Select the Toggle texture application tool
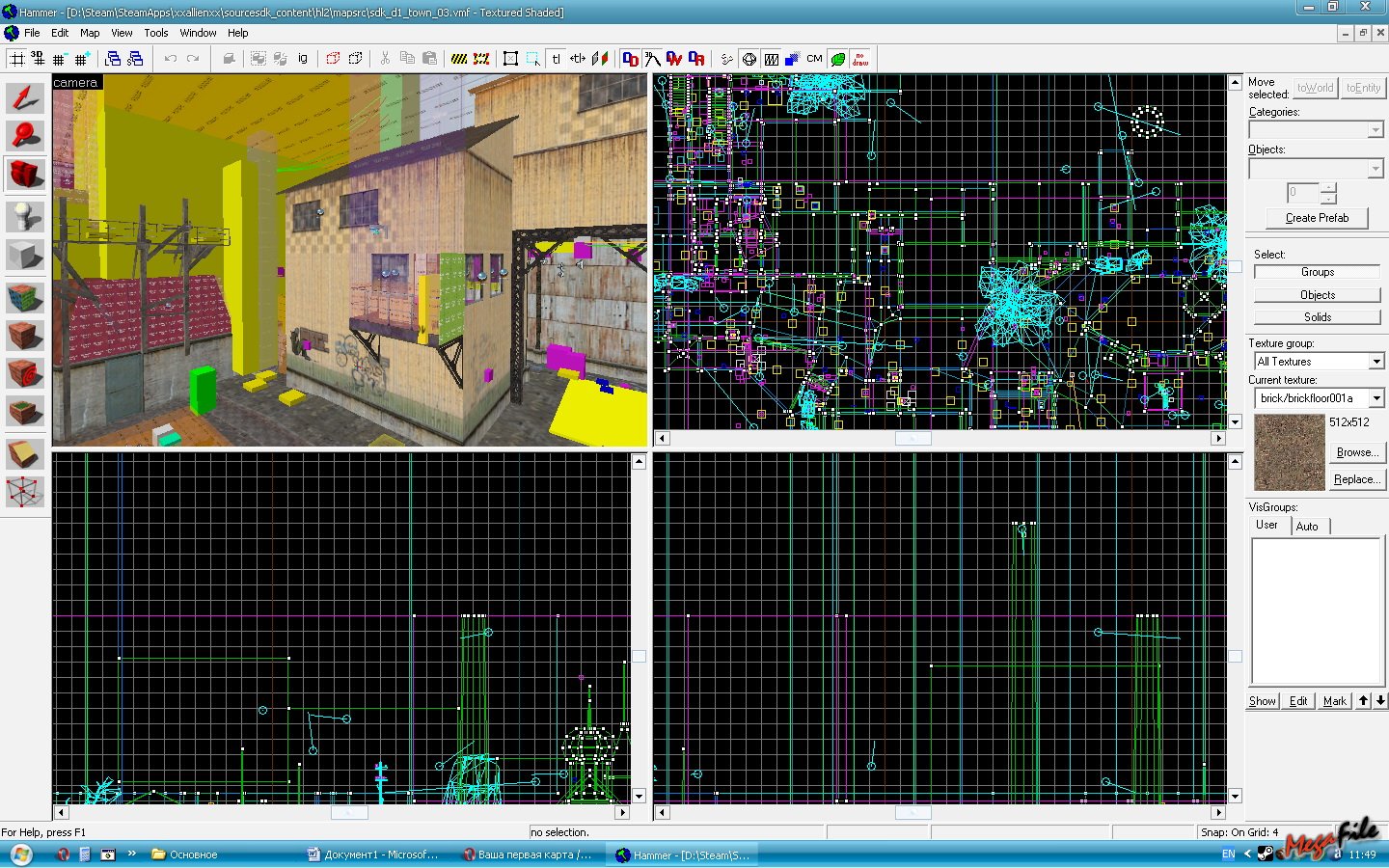Screen dimensions: 1389x868 (x=25, y=296)
